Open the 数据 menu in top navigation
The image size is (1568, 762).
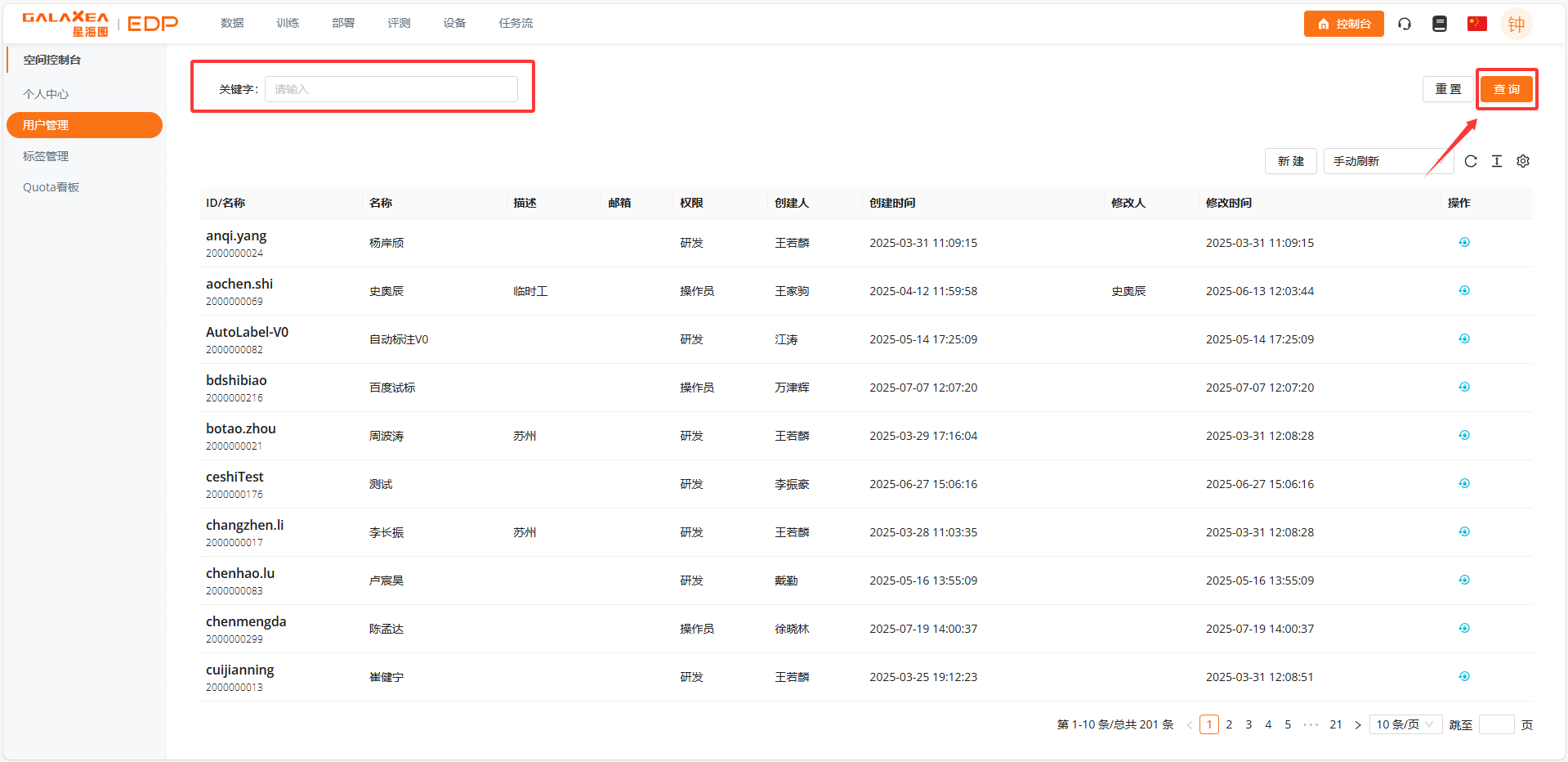pos(231,23)
